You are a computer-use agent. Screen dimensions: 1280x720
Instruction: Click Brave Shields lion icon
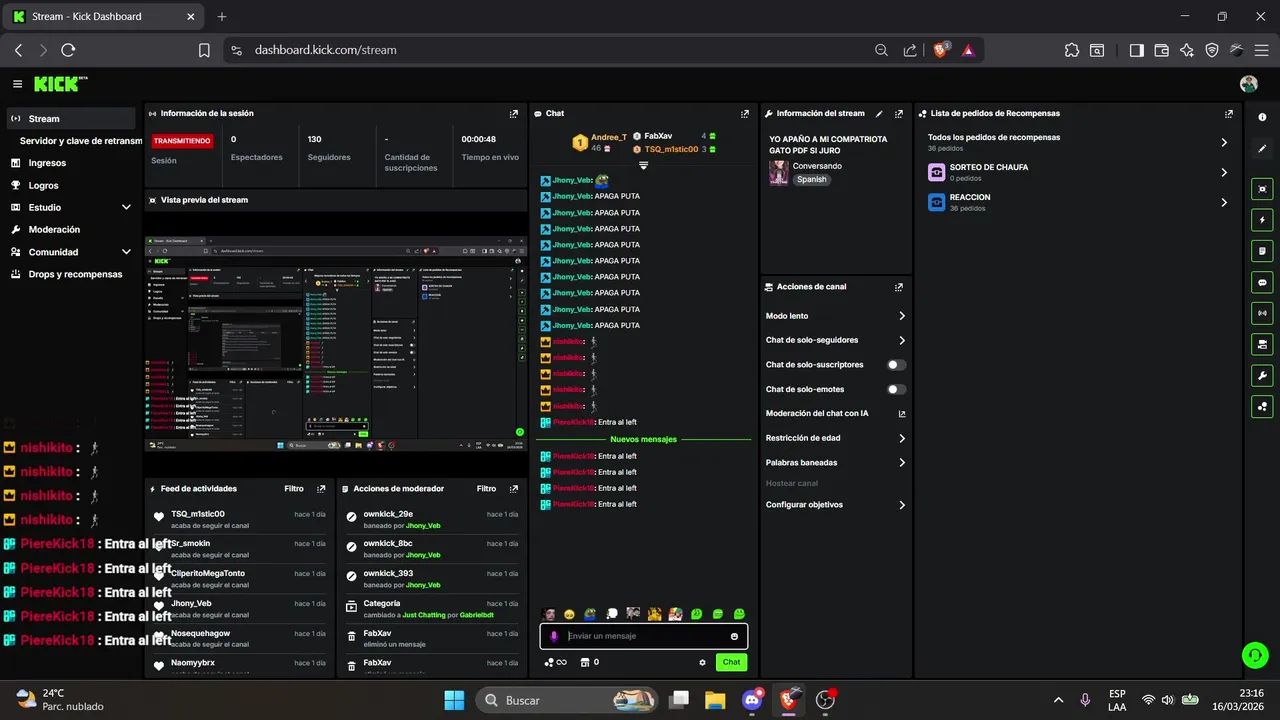pos(940,50)
